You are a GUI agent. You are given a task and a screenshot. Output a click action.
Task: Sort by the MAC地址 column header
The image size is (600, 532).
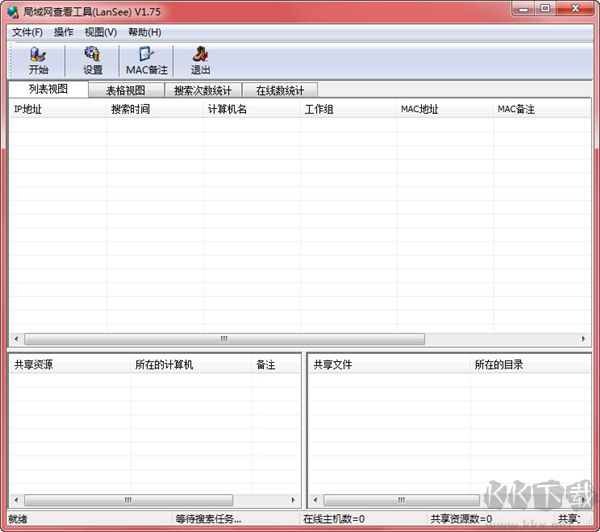pyautogui.click(x=445, y=109)
